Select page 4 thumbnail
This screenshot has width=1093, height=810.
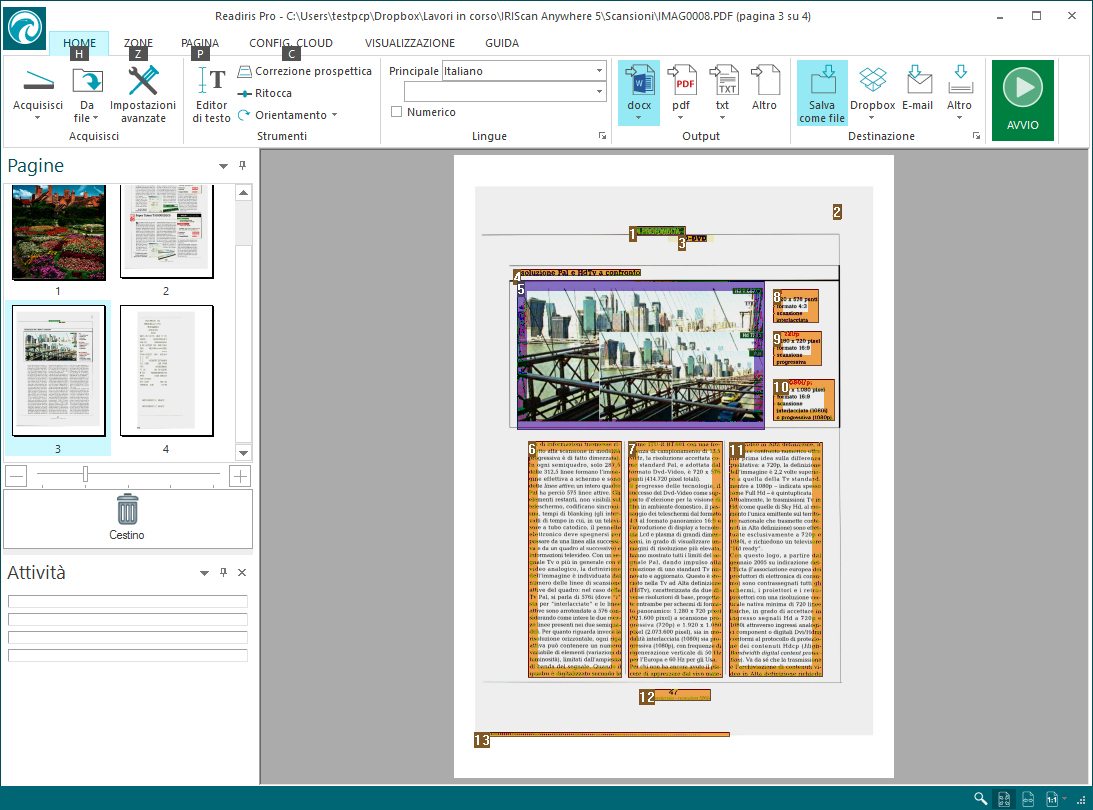(166, 370)
